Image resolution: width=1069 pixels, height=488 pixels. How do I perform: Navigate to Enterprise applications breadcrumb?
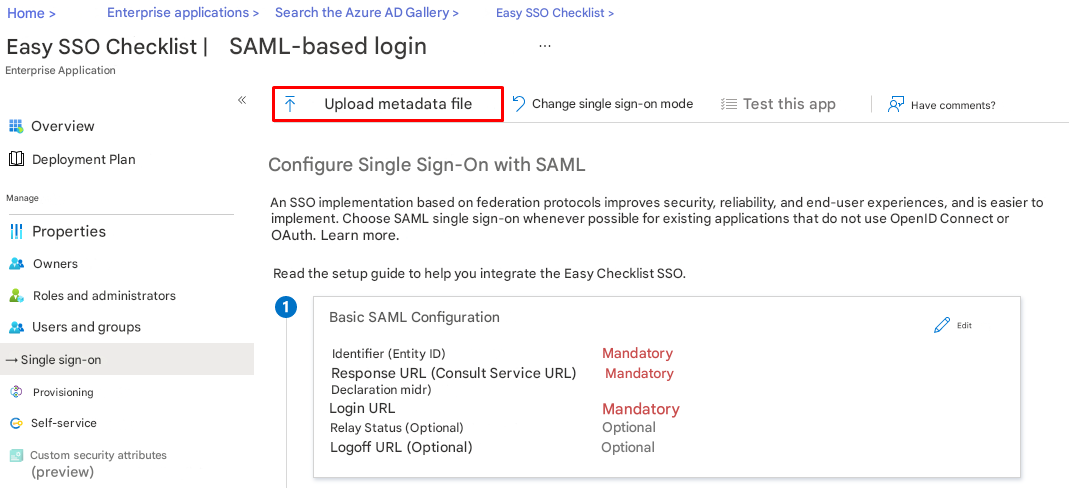(183, 12)
